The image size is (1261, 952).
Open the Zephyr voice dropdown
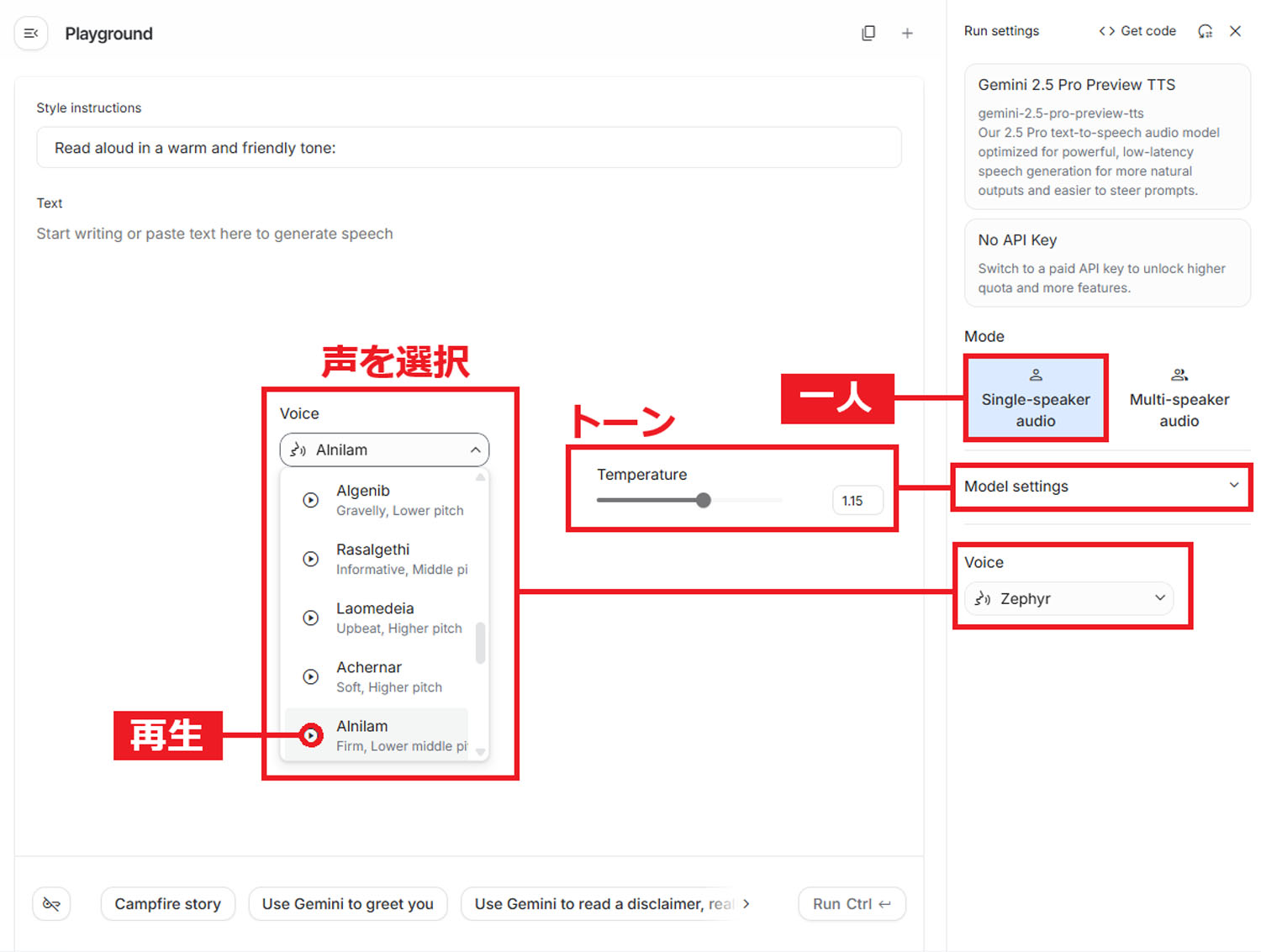(x=1068, y=598)
